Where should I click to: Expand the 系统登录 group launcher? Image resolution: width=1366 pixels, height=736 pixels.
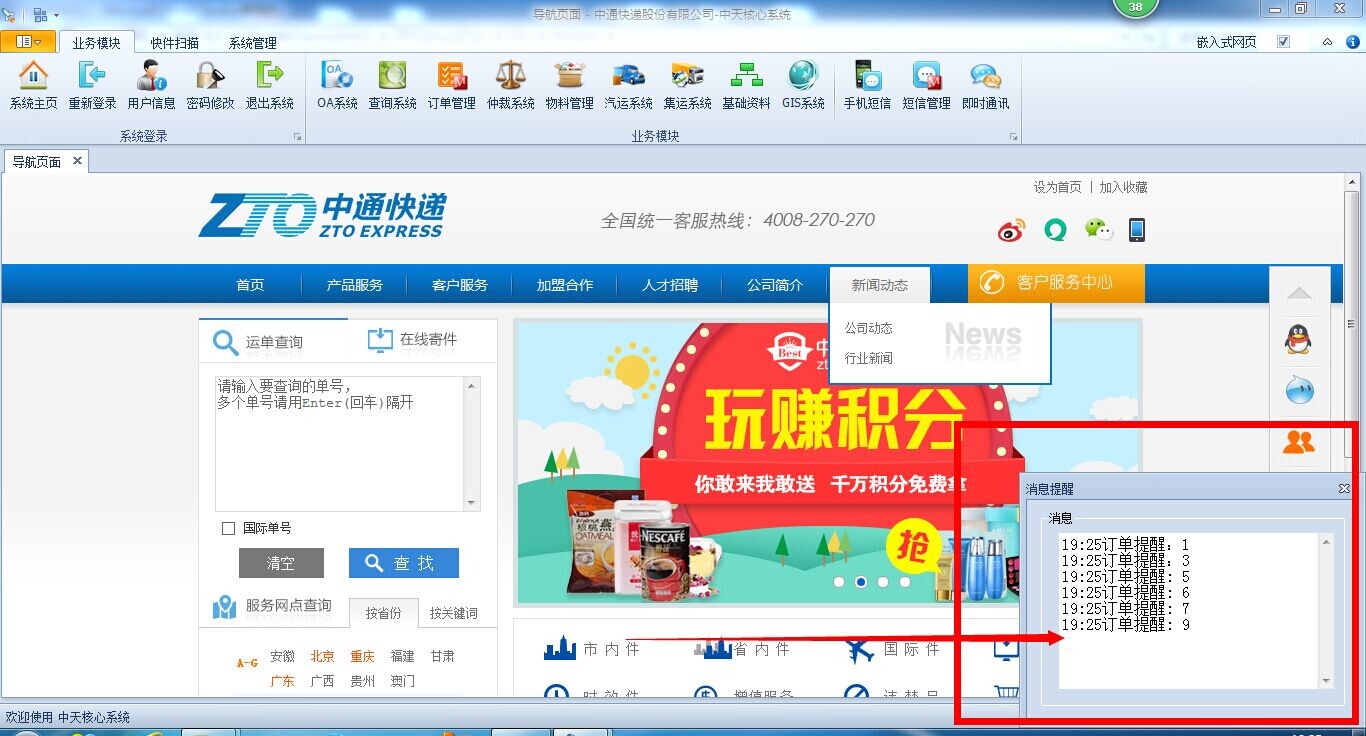(297, 137)
